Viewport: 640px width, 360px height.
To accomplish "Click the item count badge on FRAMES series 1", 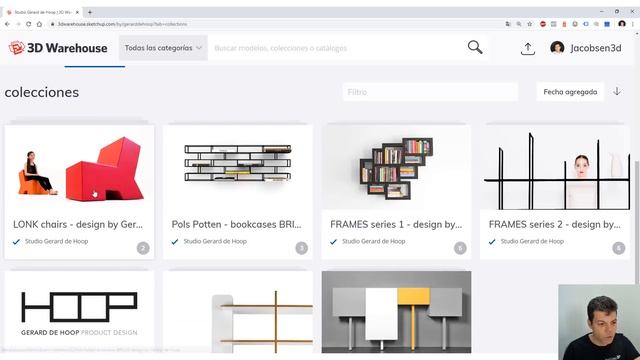I will click(460, 248).
